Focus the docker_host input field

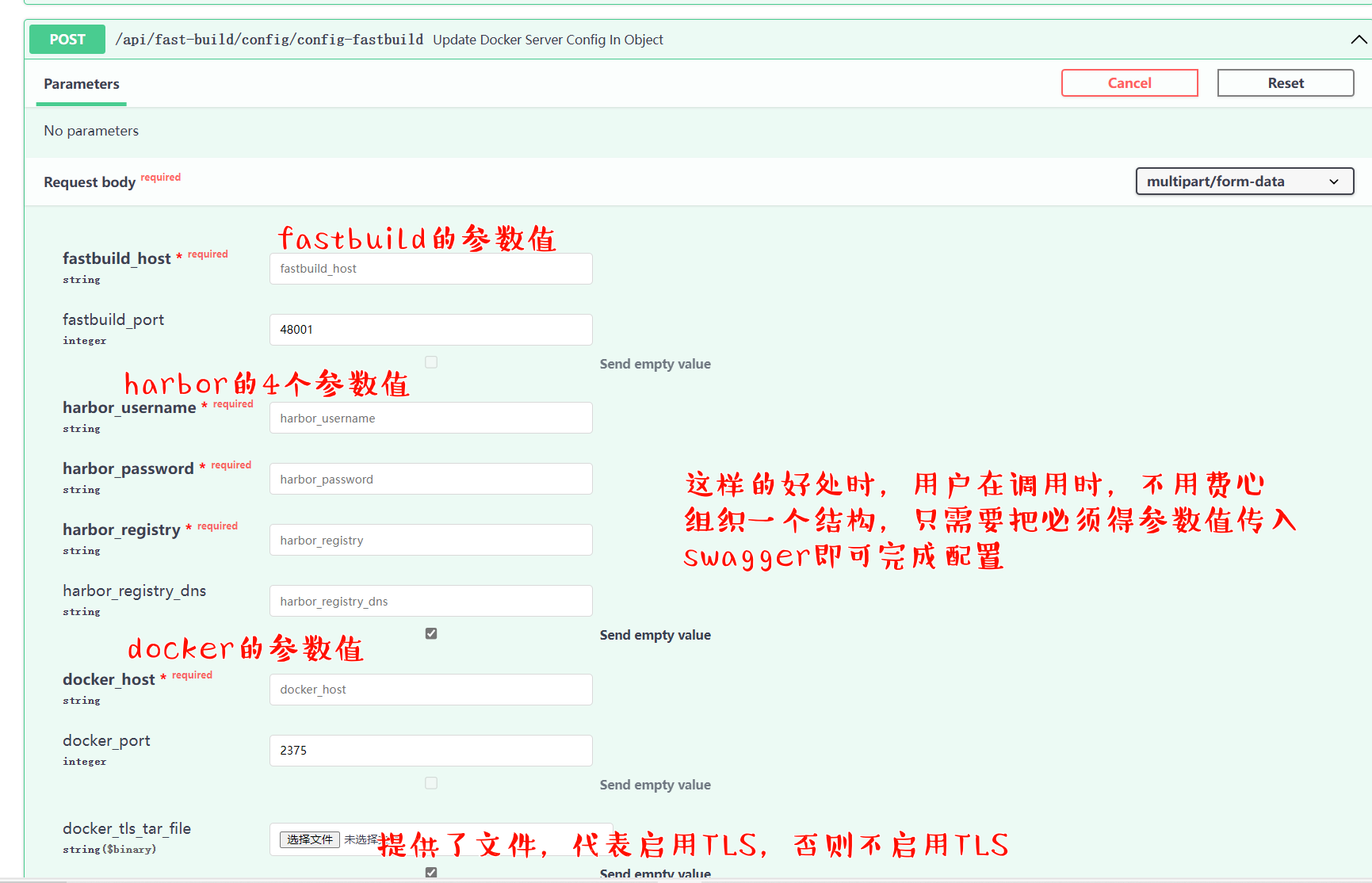(431, 690)
